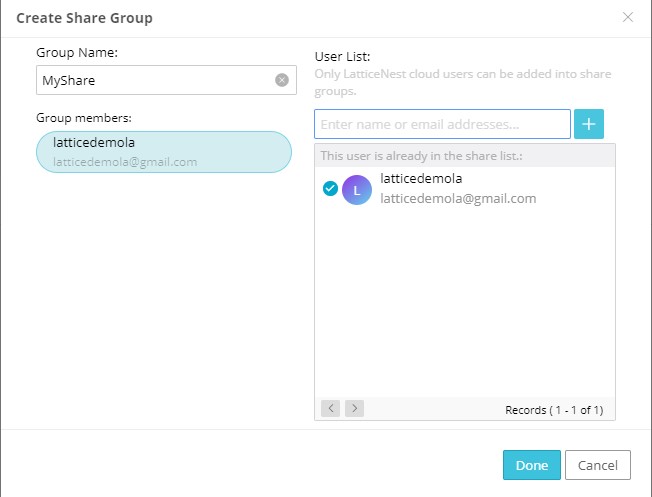
Task: Uncheck latticedemola in the user list
Action: pos(330,188)
